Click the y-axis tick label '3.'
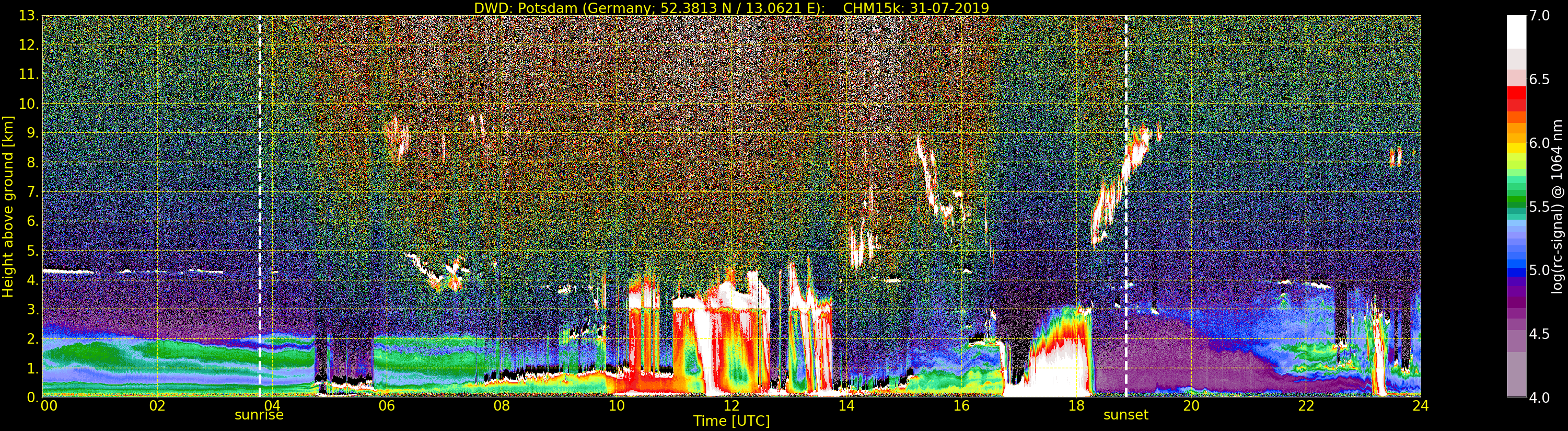Image resolution: width=1568 pixels, height=431 pixels. [x=33, y=309]
